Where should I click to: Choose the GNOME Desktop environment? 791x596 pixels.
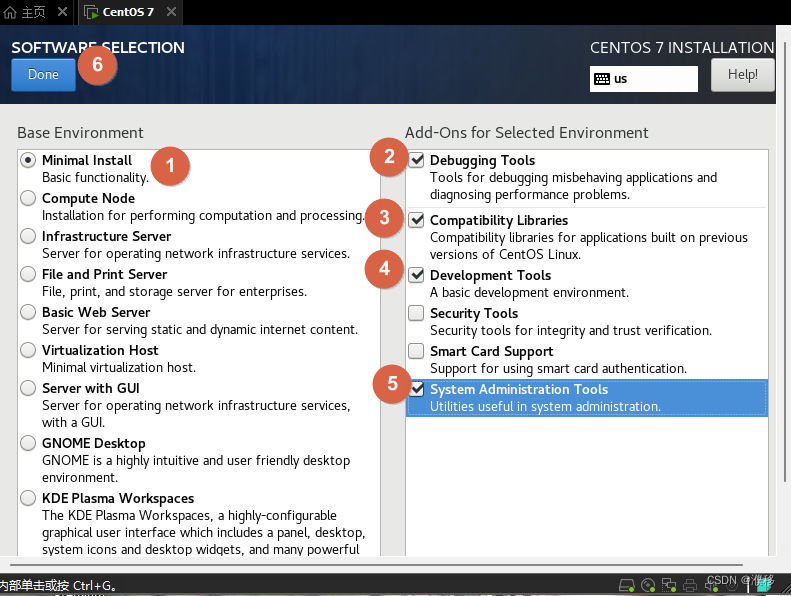coord(28,443)
